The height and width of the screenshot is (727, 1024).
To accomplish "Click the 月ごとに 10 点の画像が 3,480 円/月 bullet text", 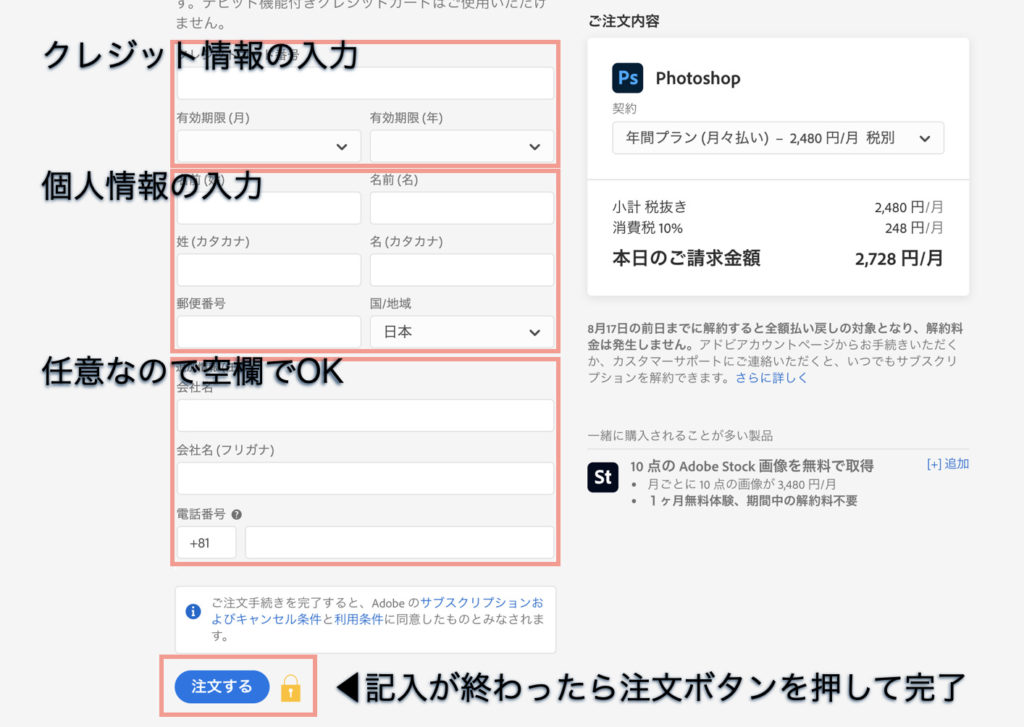I will (x=741, y=484).
